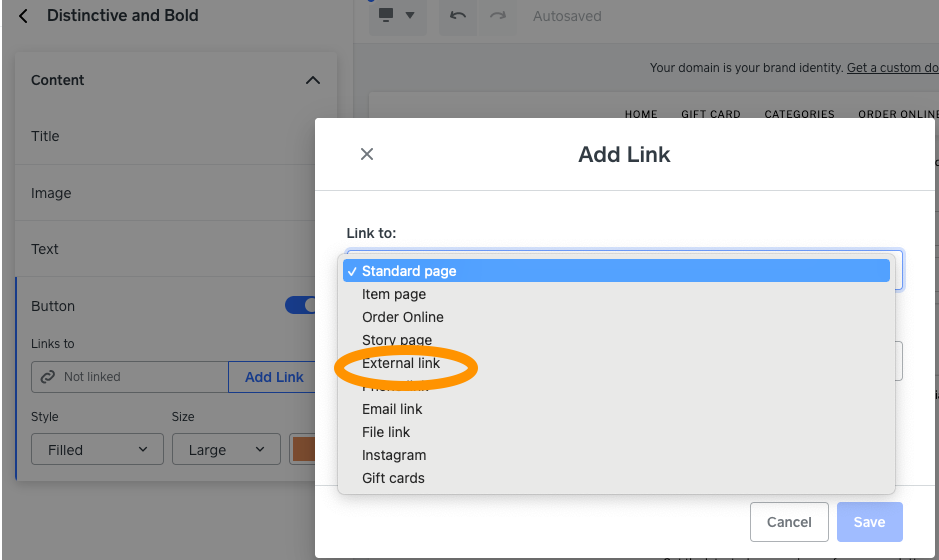Click the orange button color swatch
The width and height of the screenshot is (939, 560).
tap(303, 450)
